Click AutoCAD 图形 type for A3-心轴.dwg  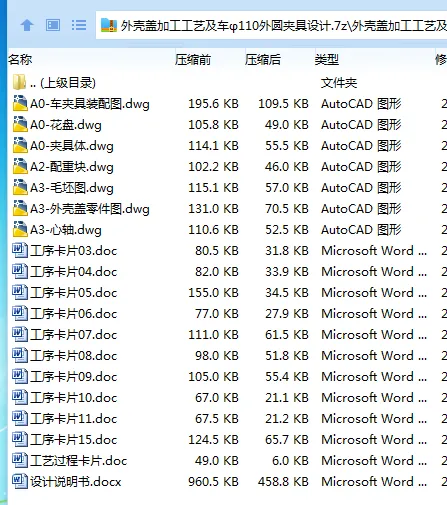pos(361,230)
